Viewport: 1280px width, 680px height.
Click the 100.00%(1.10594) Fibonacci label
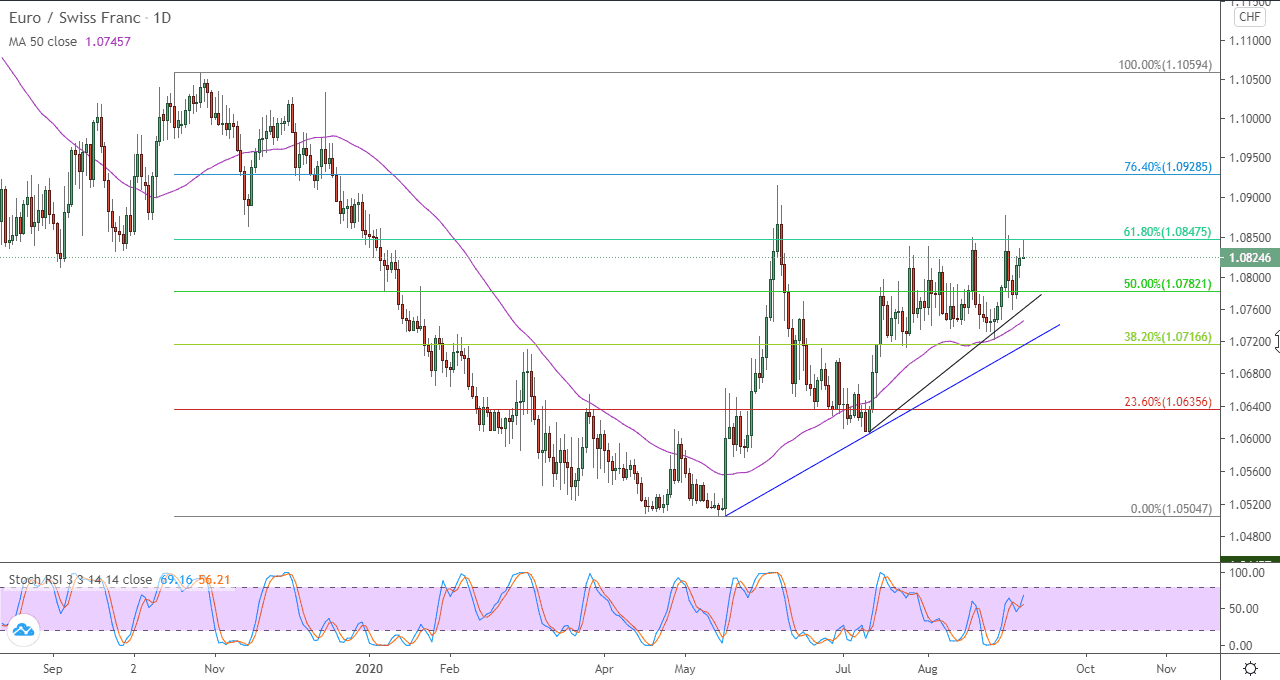tap(1165, 65)
